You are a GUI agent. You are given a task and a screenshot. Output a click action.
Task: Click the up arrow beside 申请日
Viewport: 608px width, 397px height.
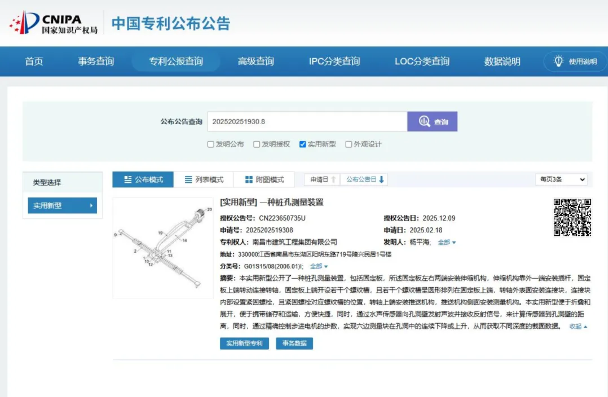(333, 180)
